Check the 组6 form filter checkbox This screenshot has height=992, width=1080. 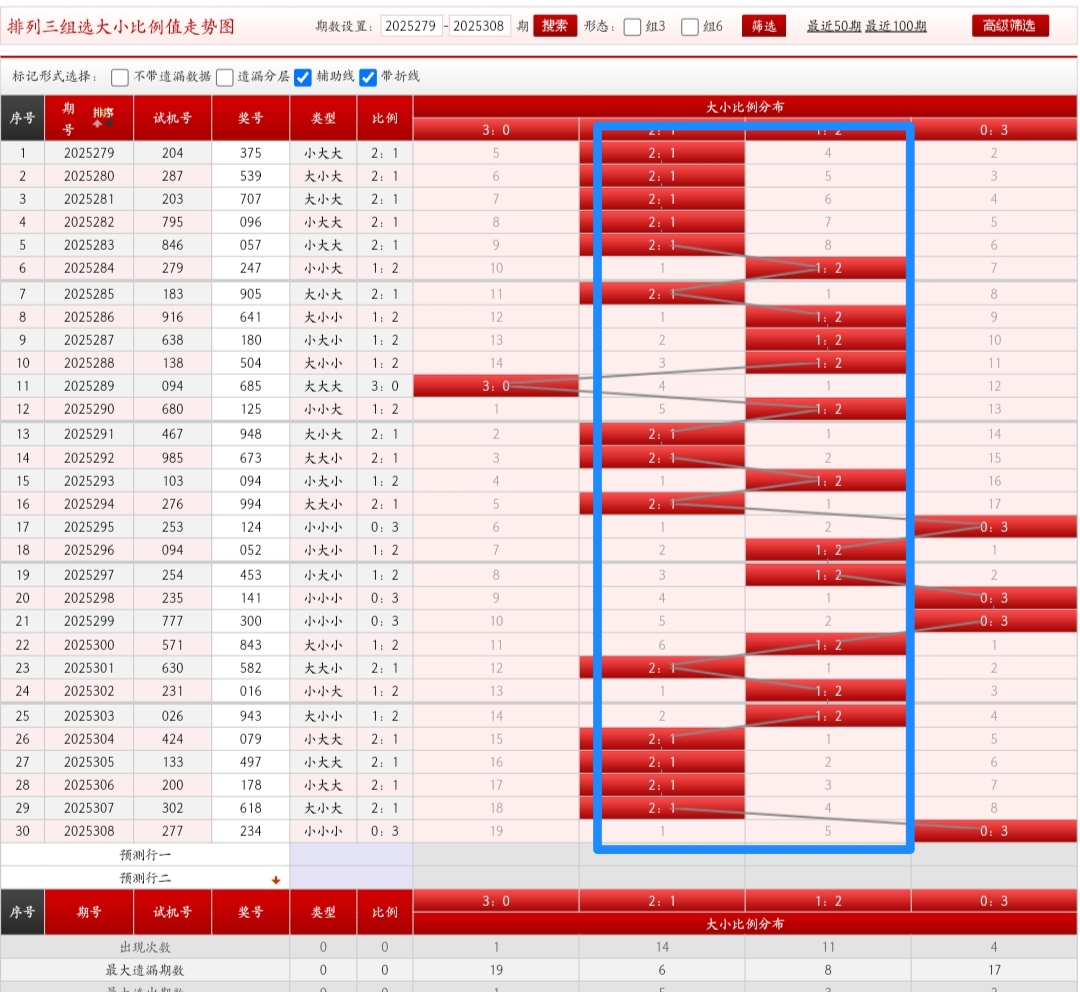[x=689, y=27]
